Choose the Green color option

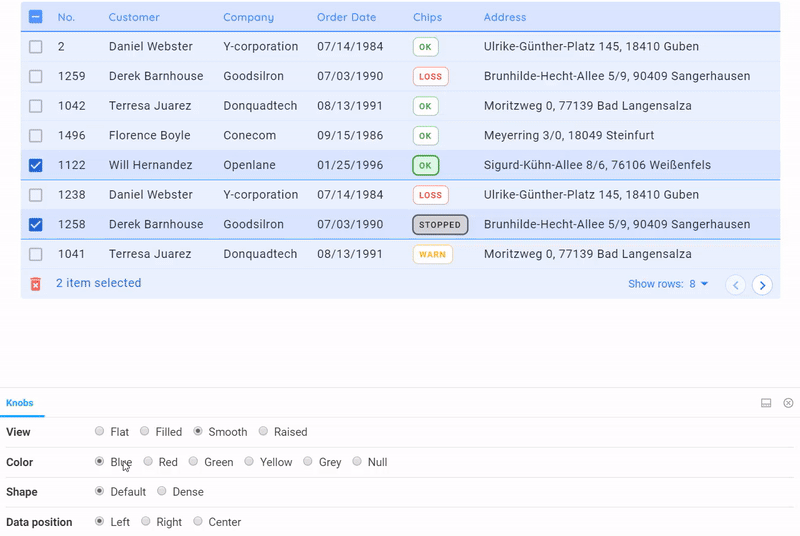point(193,462)
